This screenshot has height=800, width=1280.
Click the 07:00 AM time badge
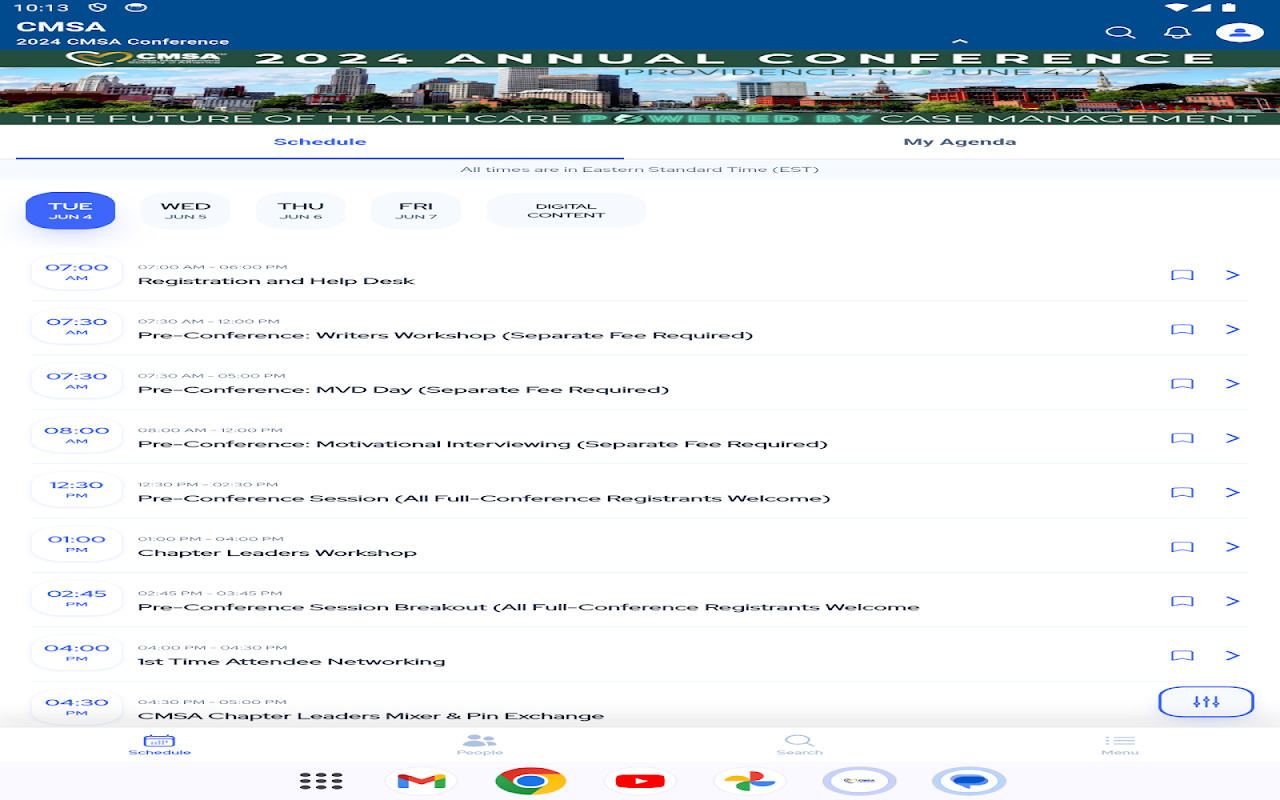(x=77, y=272)
